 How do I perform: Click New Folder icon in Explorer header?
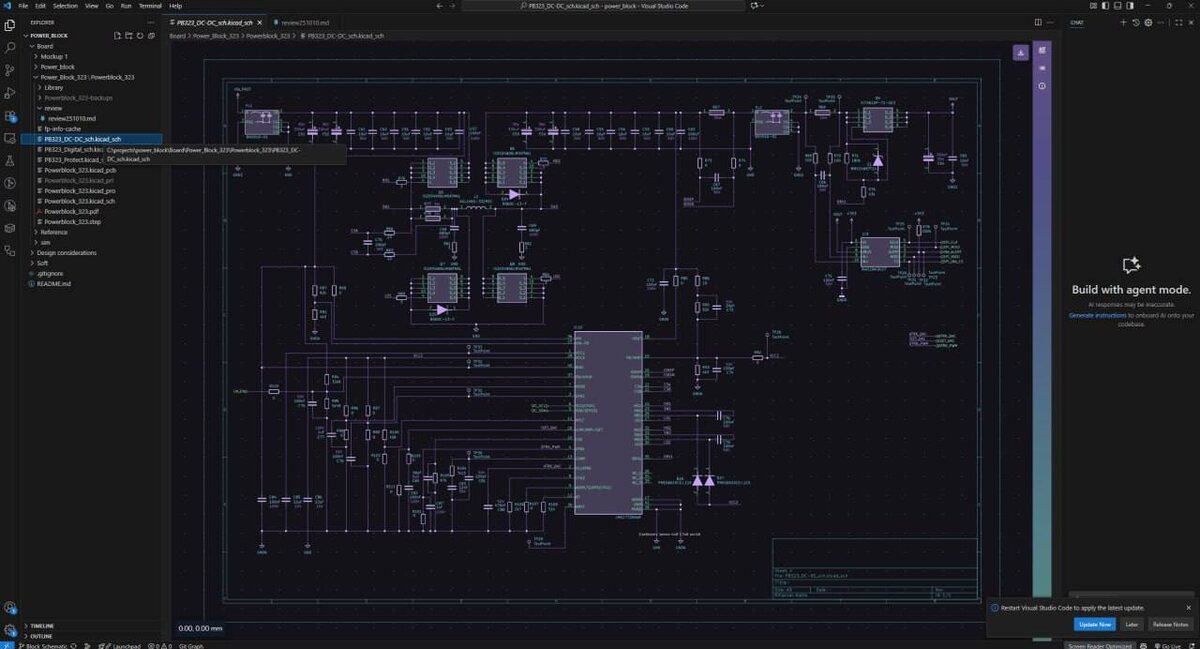pos(128,35)
